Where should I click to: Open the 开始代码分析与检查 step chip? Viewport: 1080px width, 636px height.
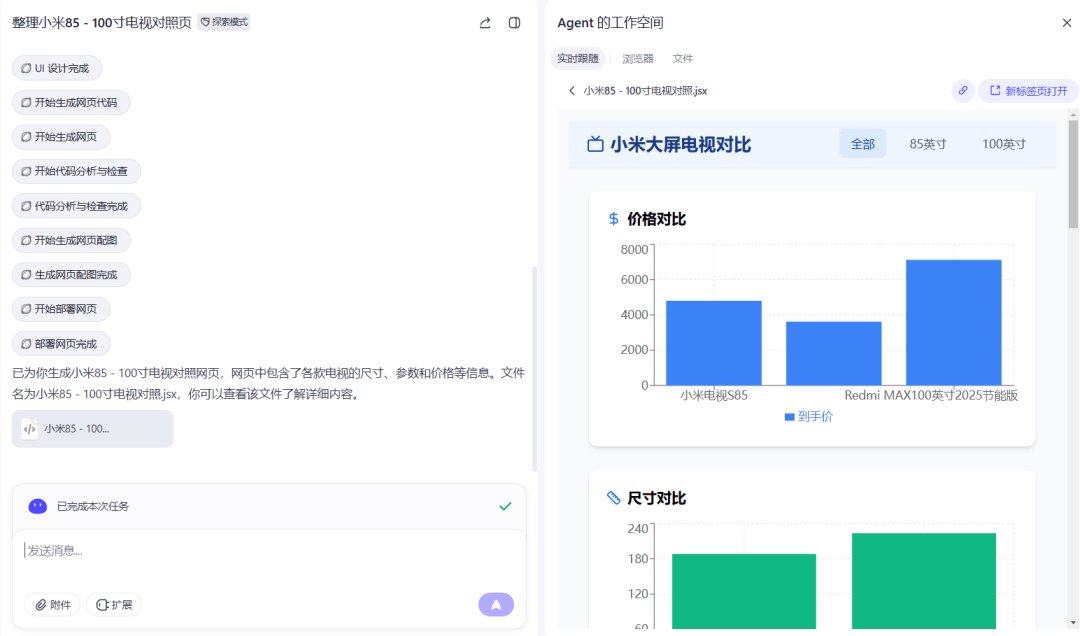[x=76, y=172]
